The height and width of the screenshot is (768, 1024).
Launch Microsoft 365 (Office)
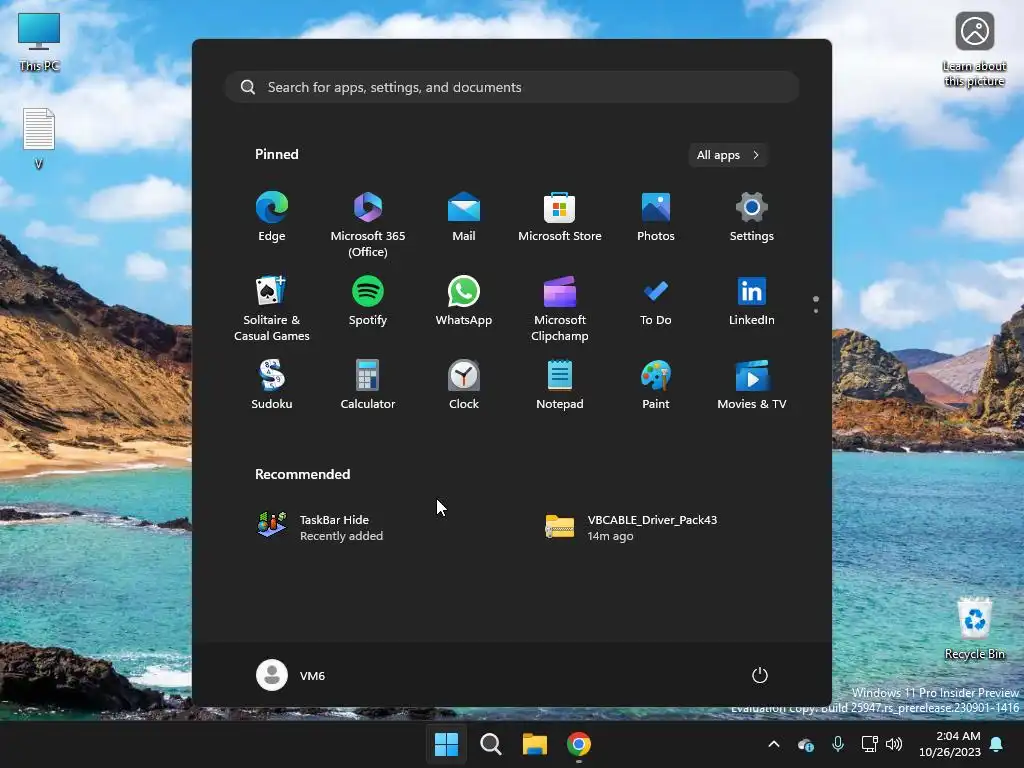368,225
